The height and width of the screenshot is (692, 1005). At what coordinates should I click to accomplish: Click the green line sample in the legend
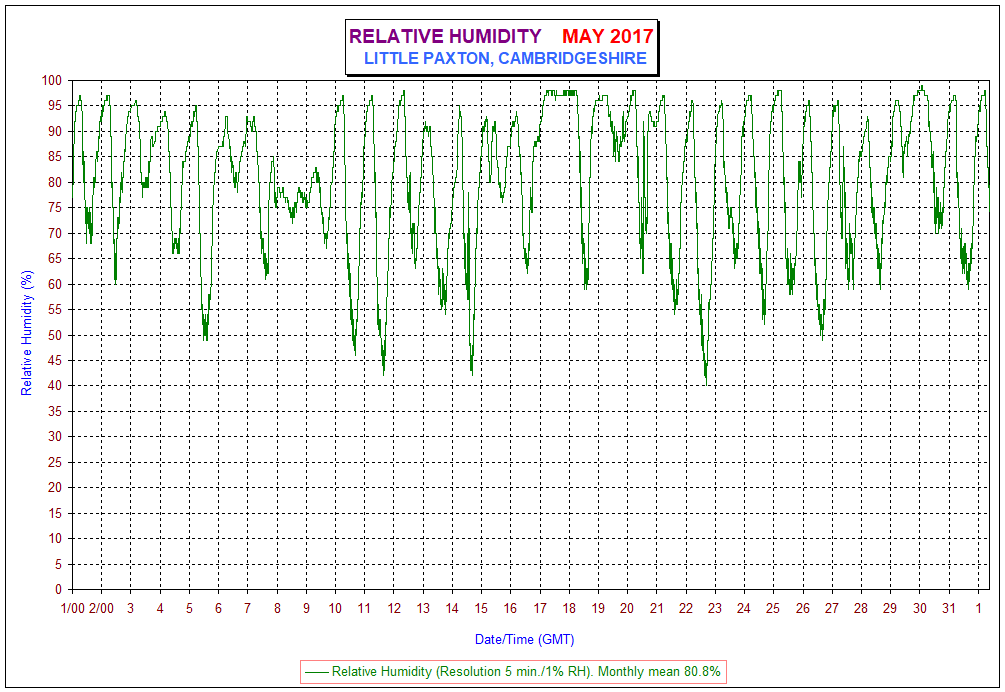click(317, 672)
